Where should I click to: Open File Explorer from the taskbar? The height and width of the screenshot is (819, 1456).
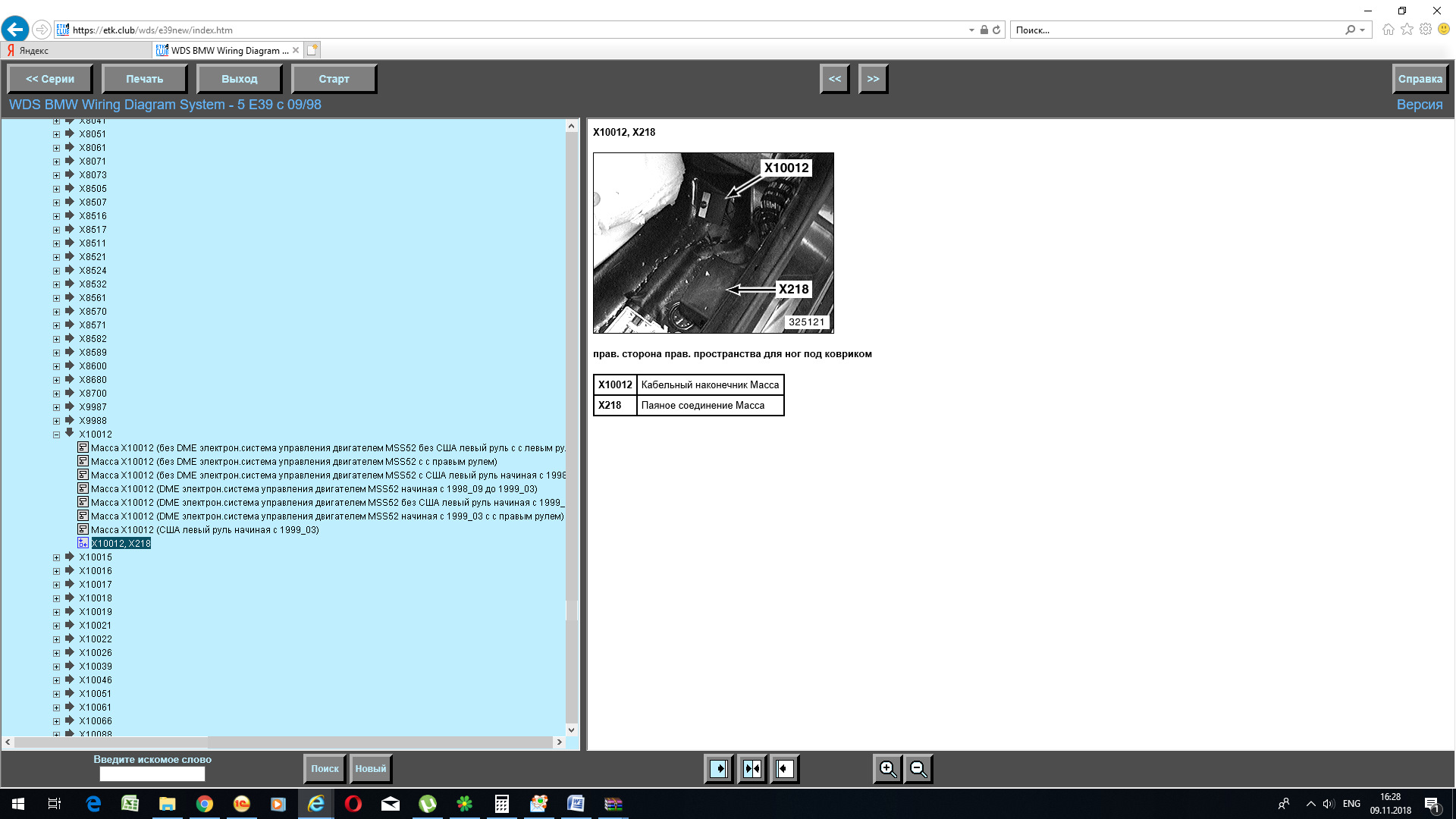pos(168,804)
